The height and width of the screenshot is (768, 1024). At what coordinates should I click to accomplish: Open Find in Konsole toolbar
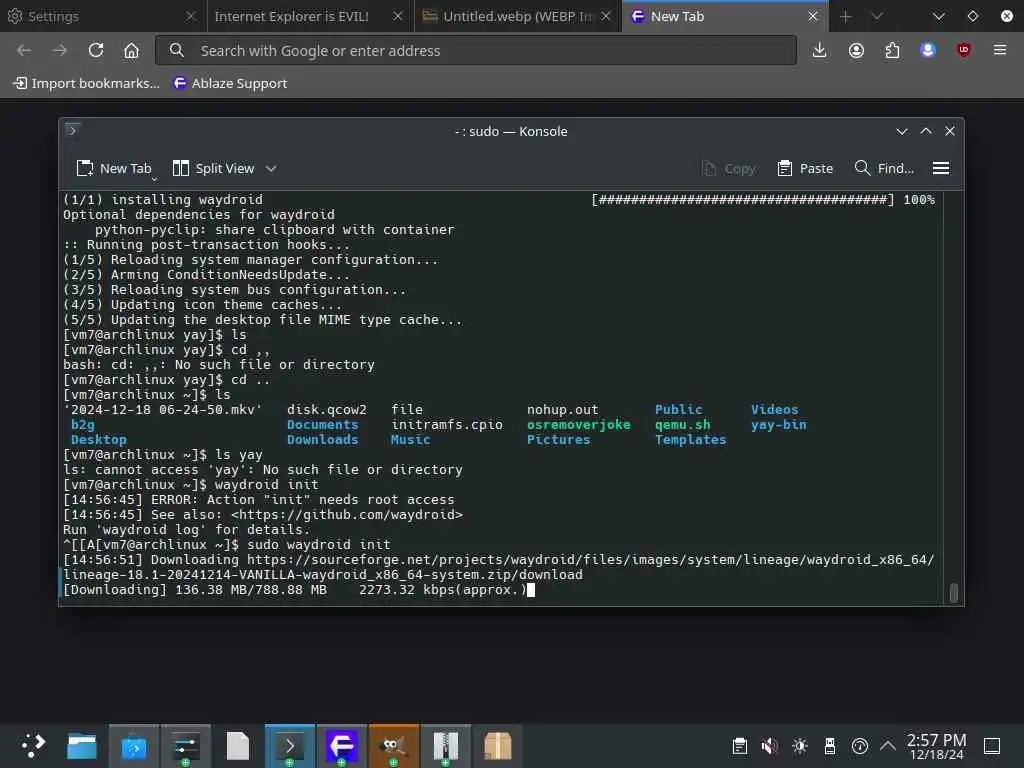click(x=884, y=168)
